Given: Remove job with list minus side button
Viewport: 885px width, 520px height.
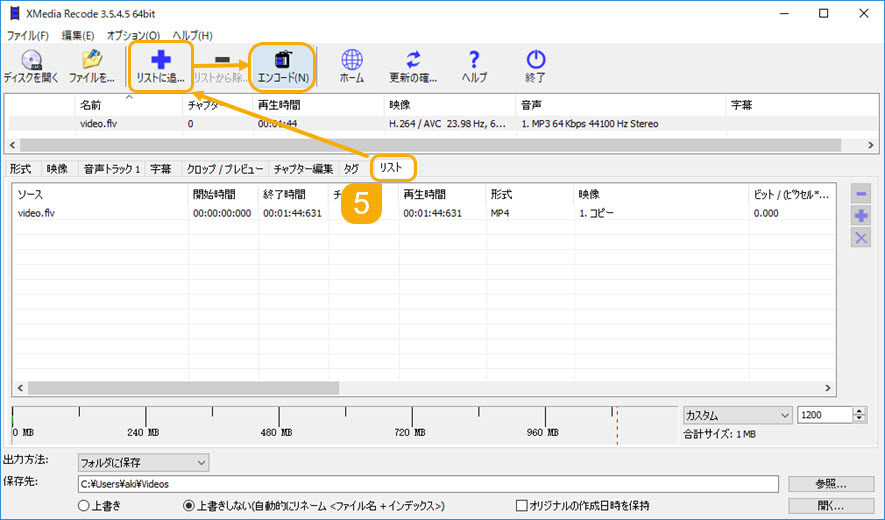Looking at the screenshot, I should (861, 194).
